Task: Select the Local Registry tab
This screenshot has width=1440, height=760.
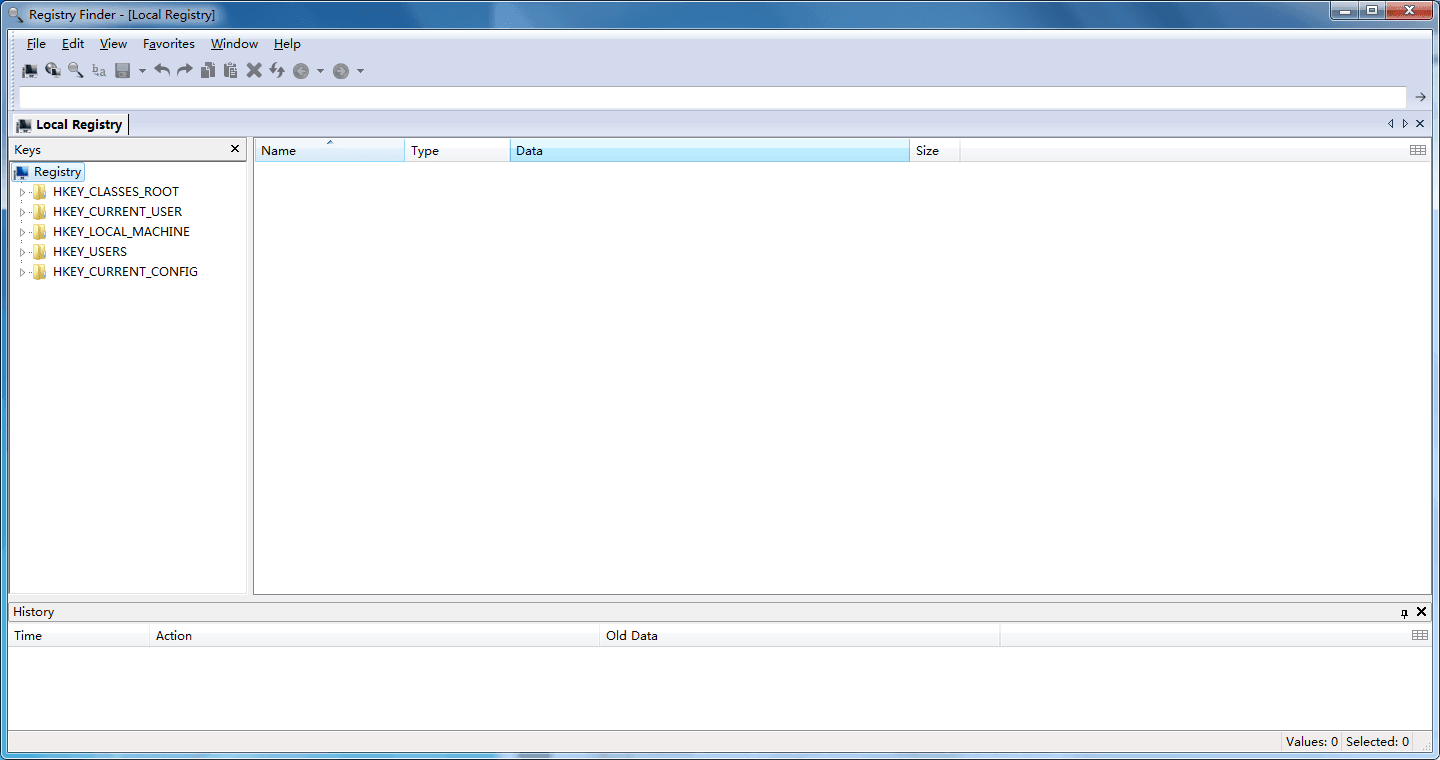Action: 70,125
